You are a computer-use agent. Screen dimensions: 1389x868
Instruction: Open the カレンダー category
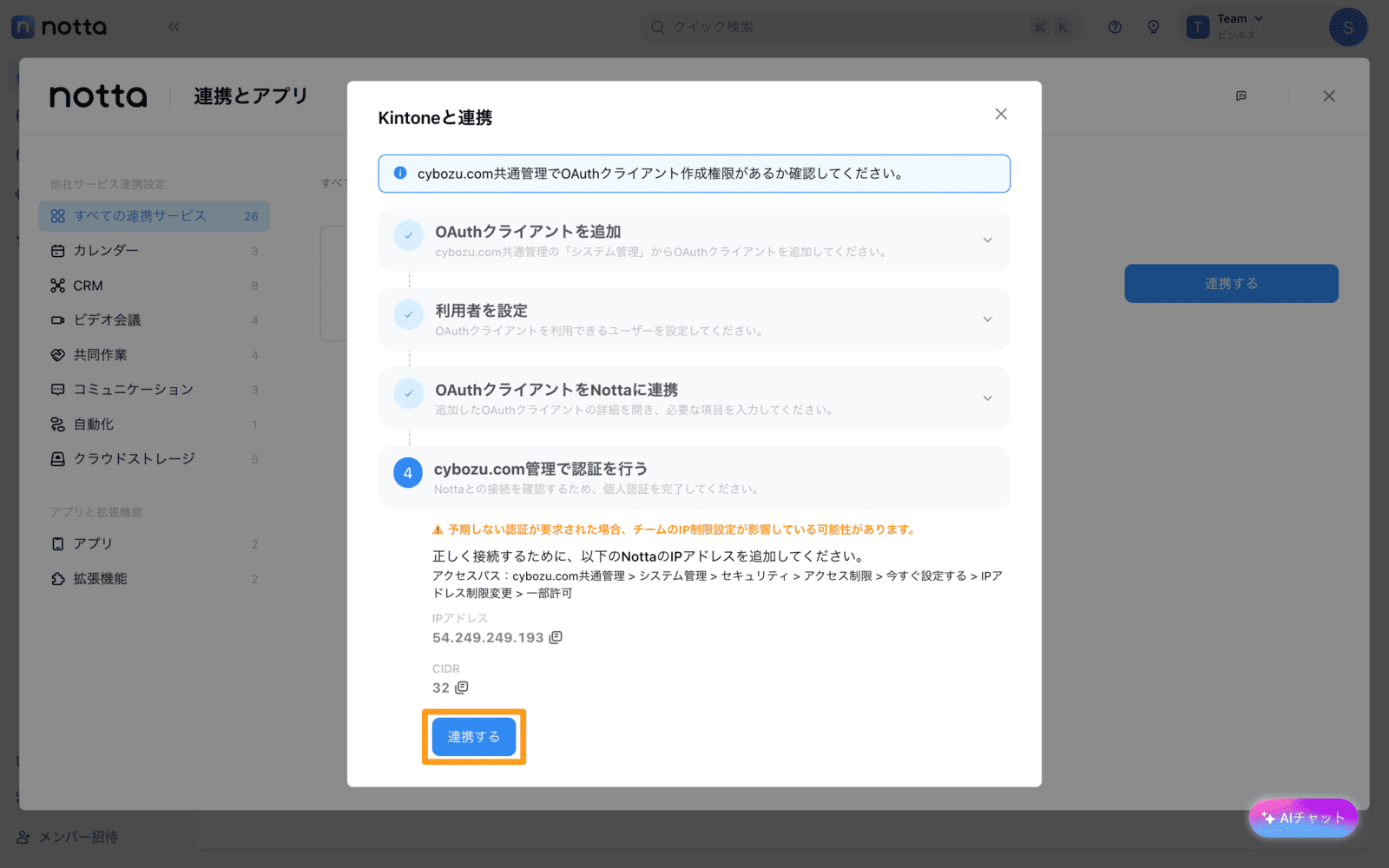click(x=155, y=251)
